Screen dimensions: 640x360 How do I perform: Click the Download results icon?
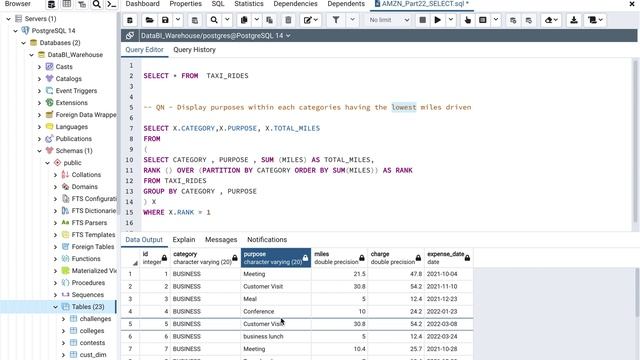coord(574,20)
